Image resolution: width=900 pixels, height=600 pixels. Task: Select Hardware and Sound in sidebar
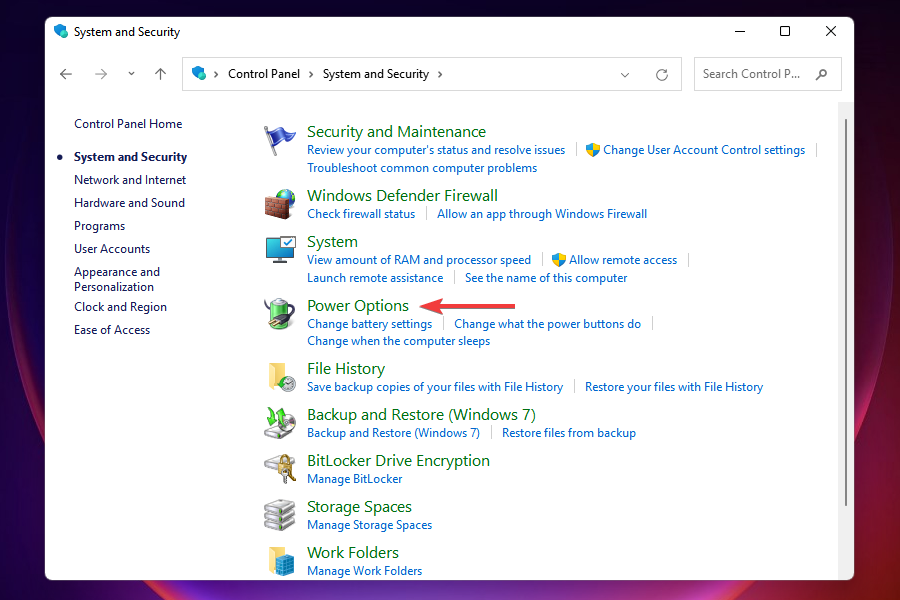[129, 203]
